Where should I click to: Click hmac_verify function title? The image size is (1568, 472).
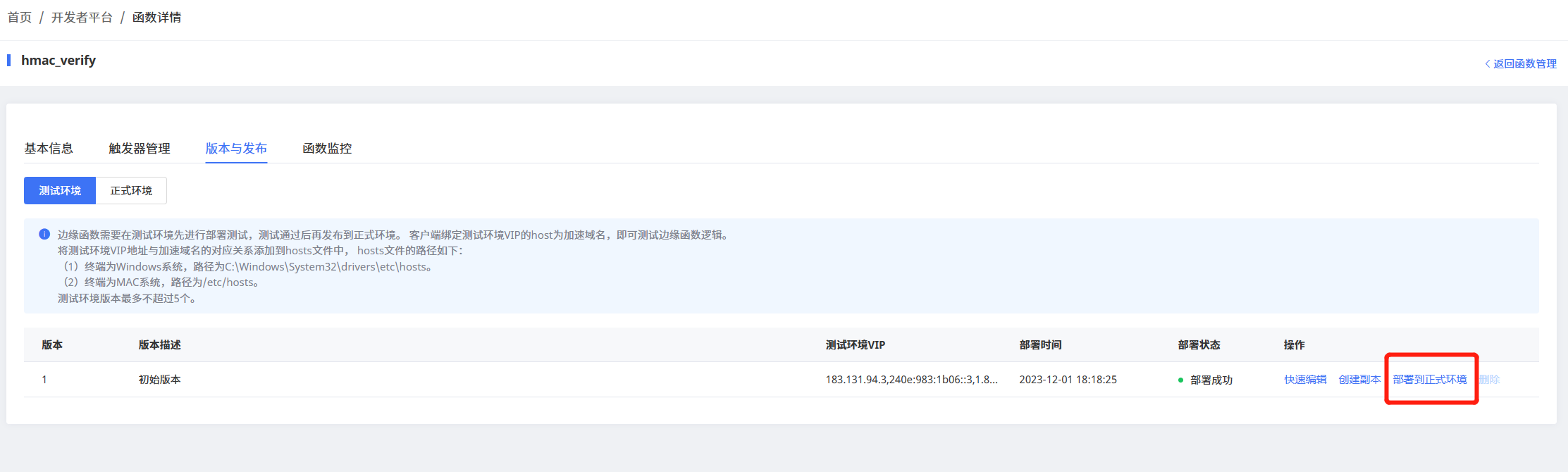[x=58, y=61]
